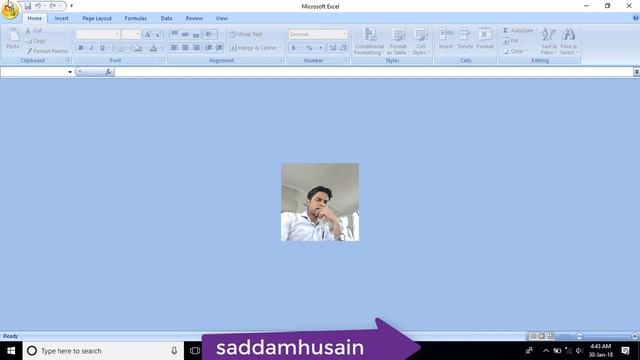The width and height of the screenshot is (640, 360).
Task: Center text horizontally
Action: coord(185,48)
